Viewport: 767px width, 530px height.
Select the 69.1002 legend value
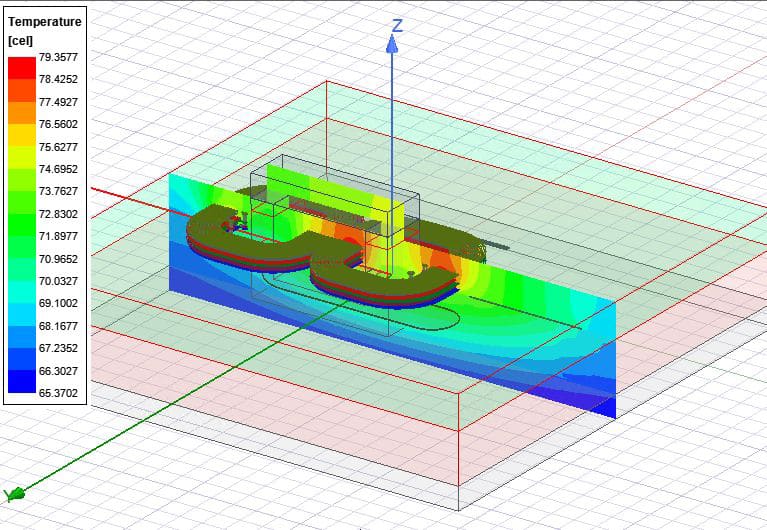click(58, 303)
